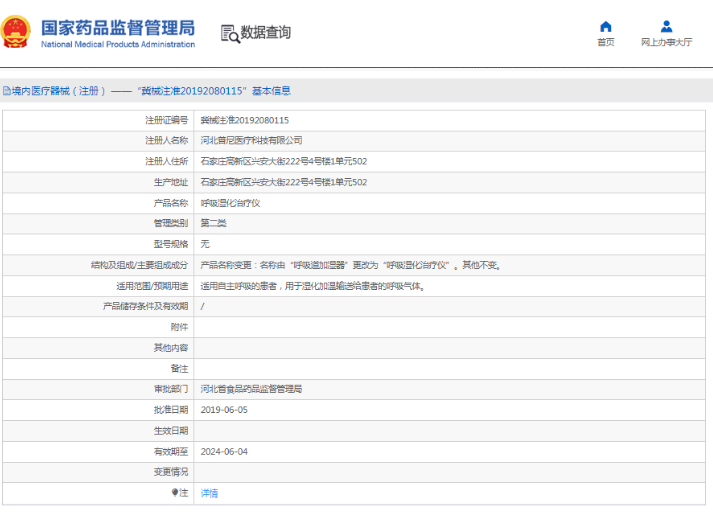The image size is (713, 512).
Task: Click the 管理类别 label
Action: click(171, 223)
